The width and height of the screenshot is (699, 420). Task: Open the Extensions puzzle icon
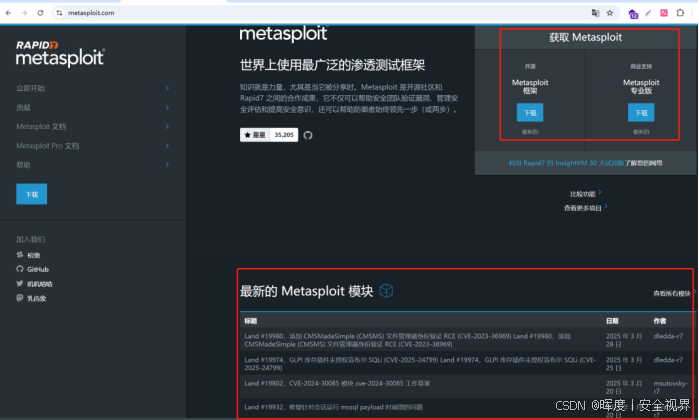(680, 13)
